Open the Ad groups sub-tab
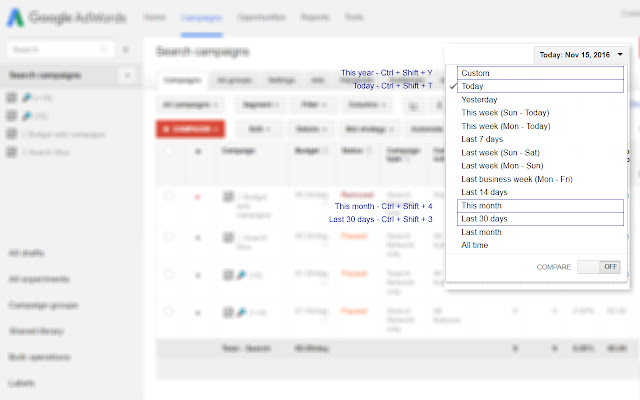Image resolution: width=640 pixels, height=400 pixels. pyautogui.click(x=234, y=80)
